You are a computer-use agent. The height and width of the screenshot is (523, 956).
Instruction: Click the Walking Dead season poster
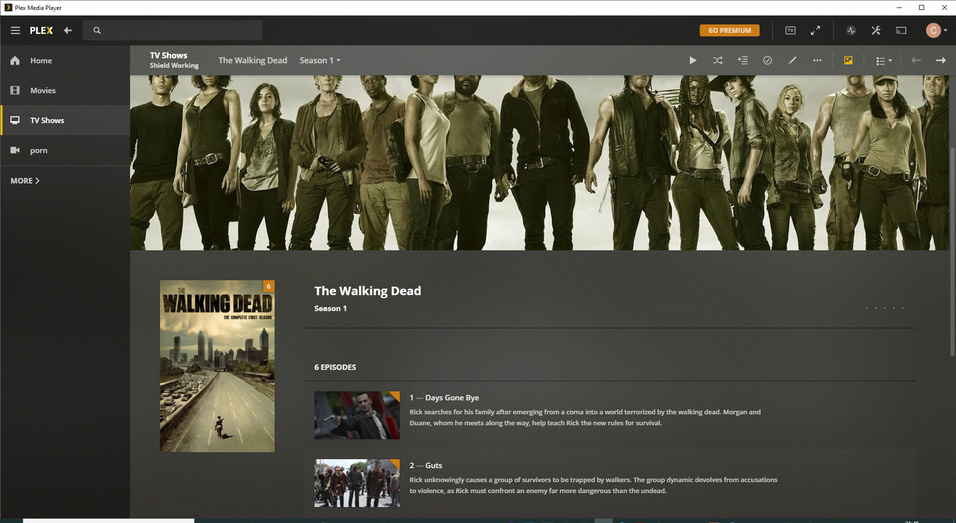pyautogui.click(x=217, y=366)
